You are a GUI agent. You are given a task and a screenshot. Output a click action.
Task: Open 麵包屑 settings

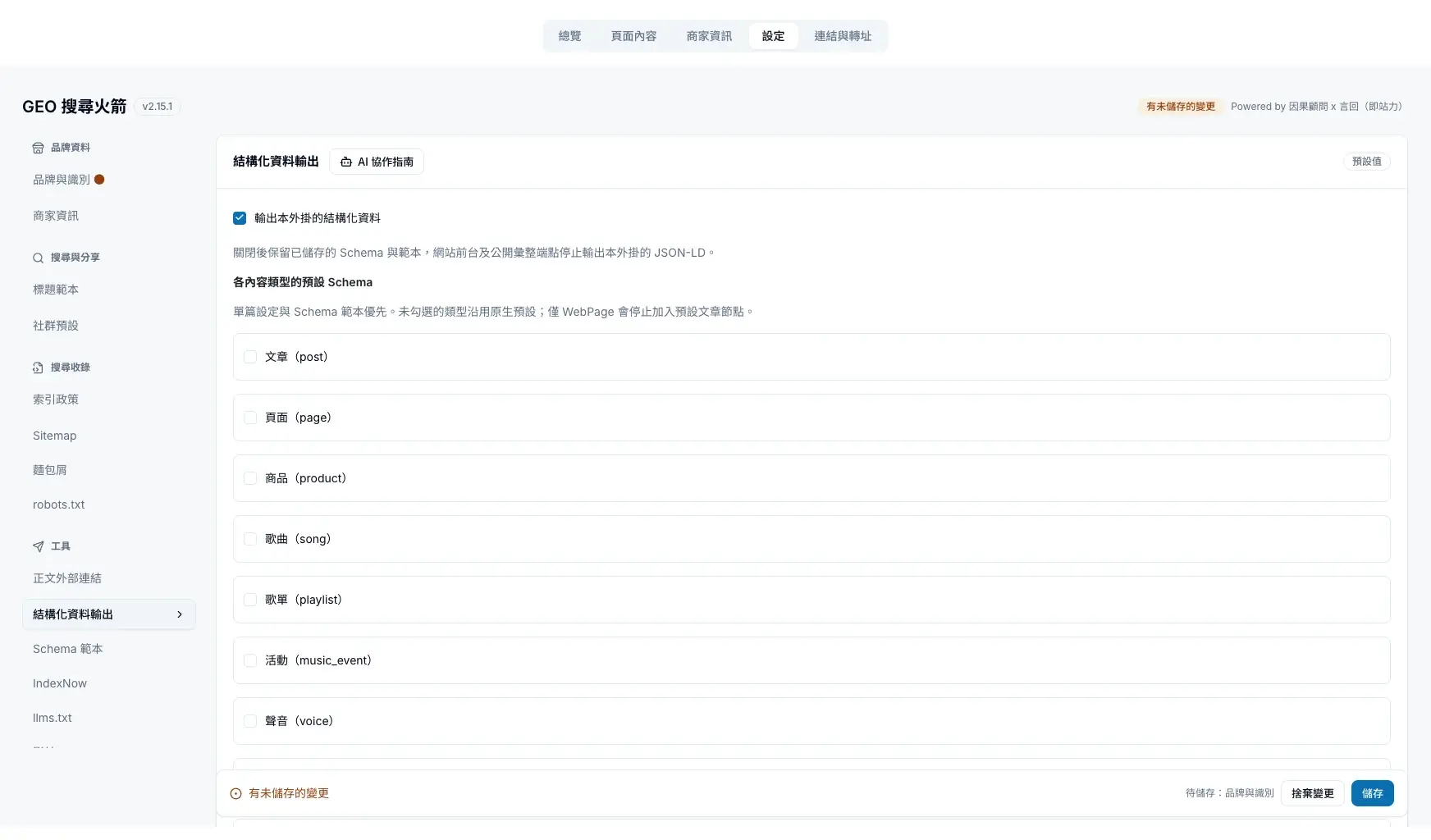point(109,470)
